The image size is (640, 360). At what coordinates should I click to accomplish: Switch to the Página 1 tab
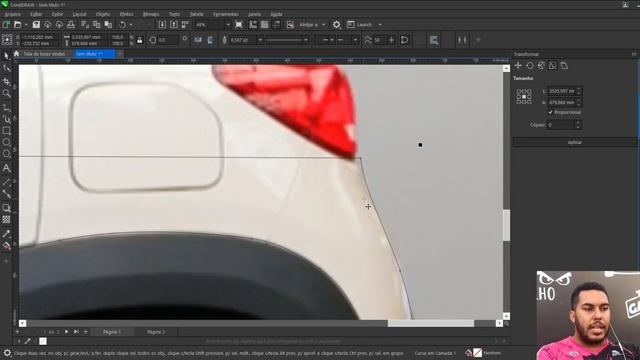click(x=111, y=332)
